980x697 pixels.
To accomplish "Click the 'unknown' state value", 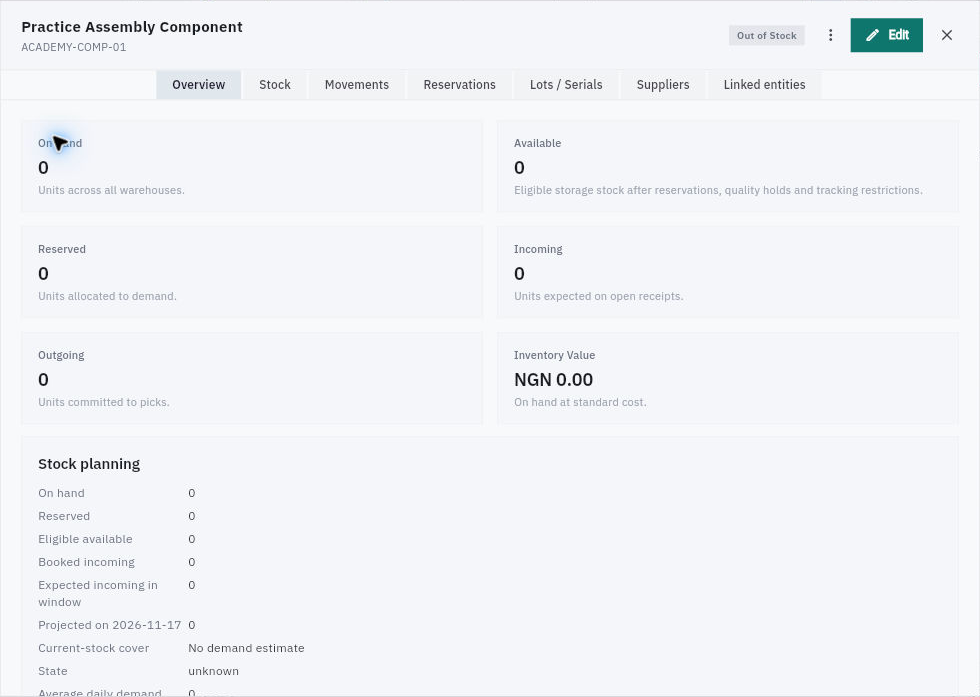I will click(x=213, y=671).
